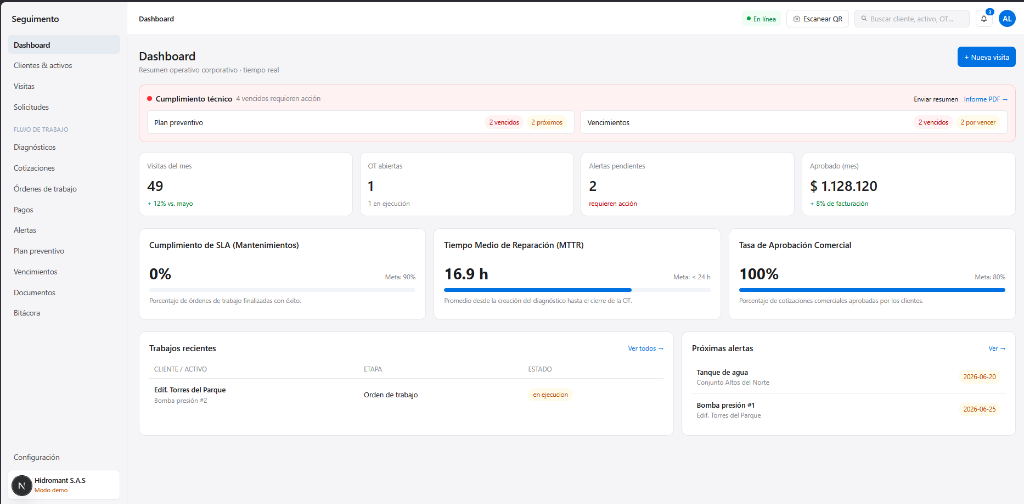Click the Plan preventivo compliance row

360,122
